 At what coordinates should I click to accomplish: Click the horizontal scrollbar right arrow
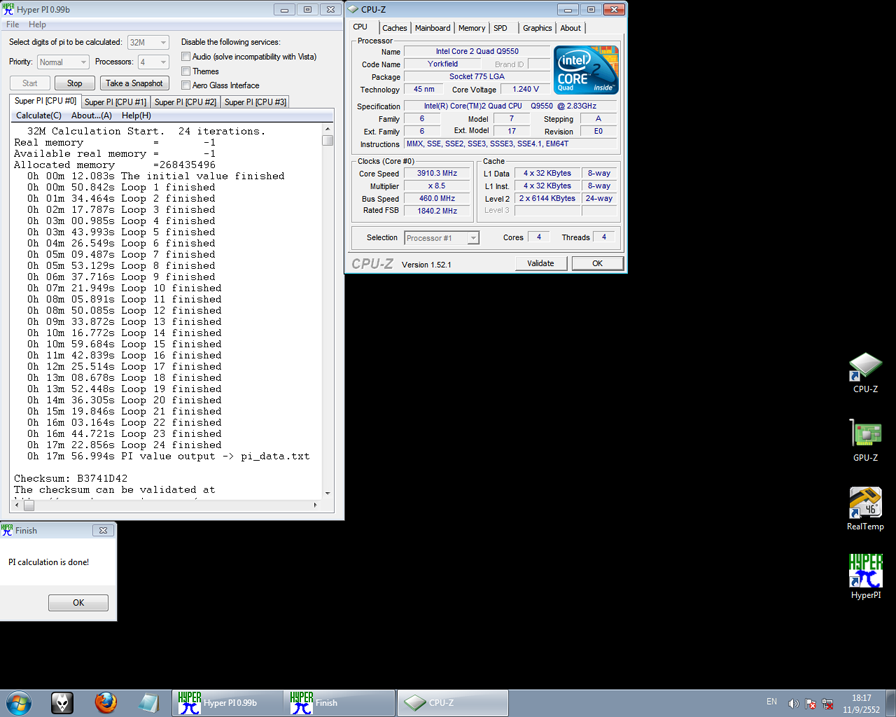(315, 505)
